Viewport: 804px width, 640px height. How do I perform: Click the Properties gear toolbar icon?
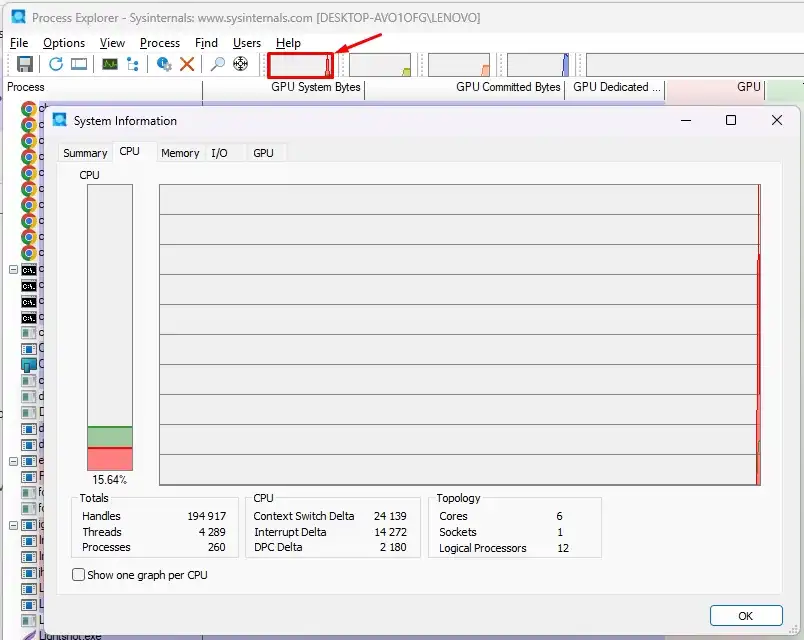(x=164, y=64)
